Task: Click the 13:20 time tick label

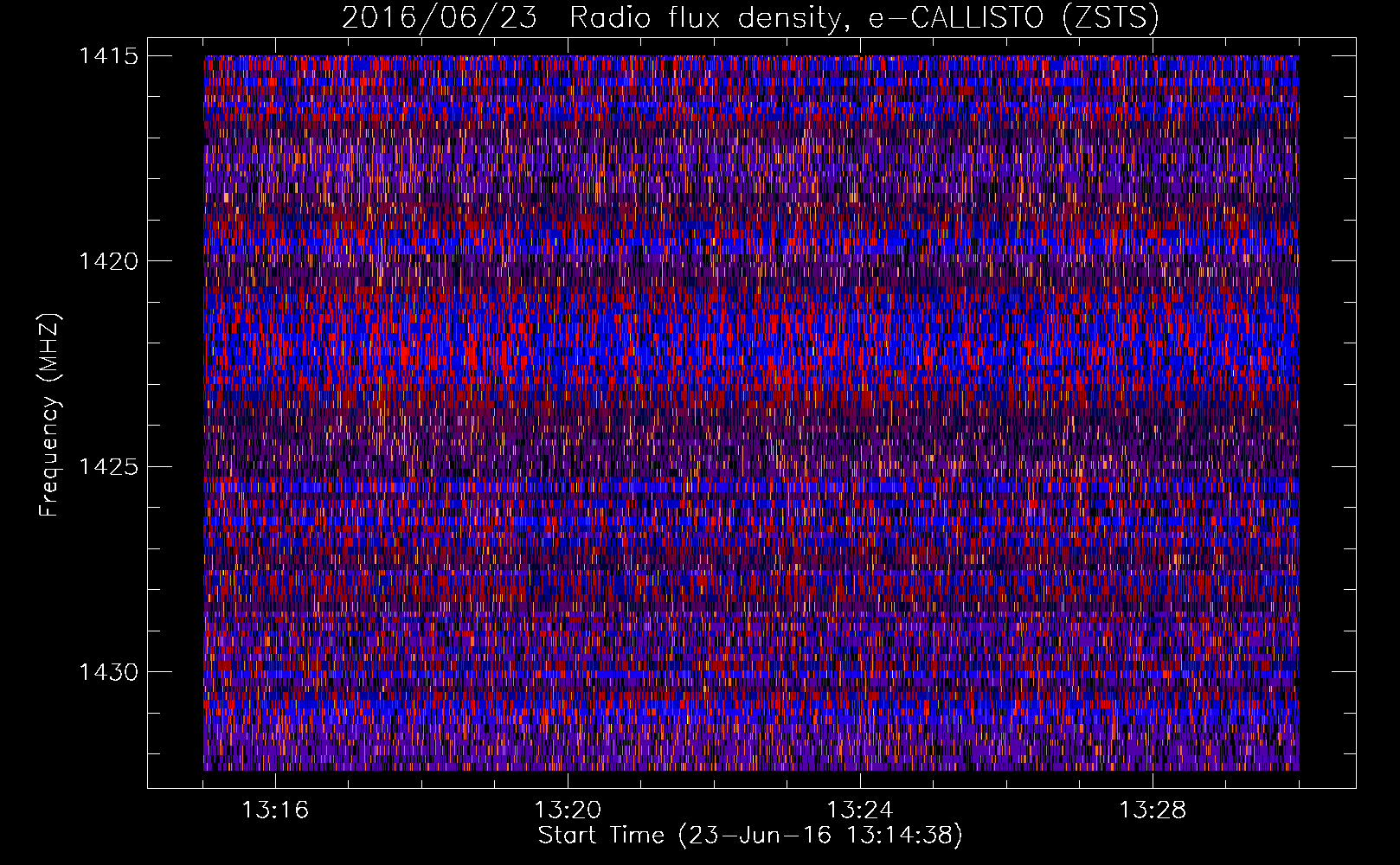Action: pos(568,811)
